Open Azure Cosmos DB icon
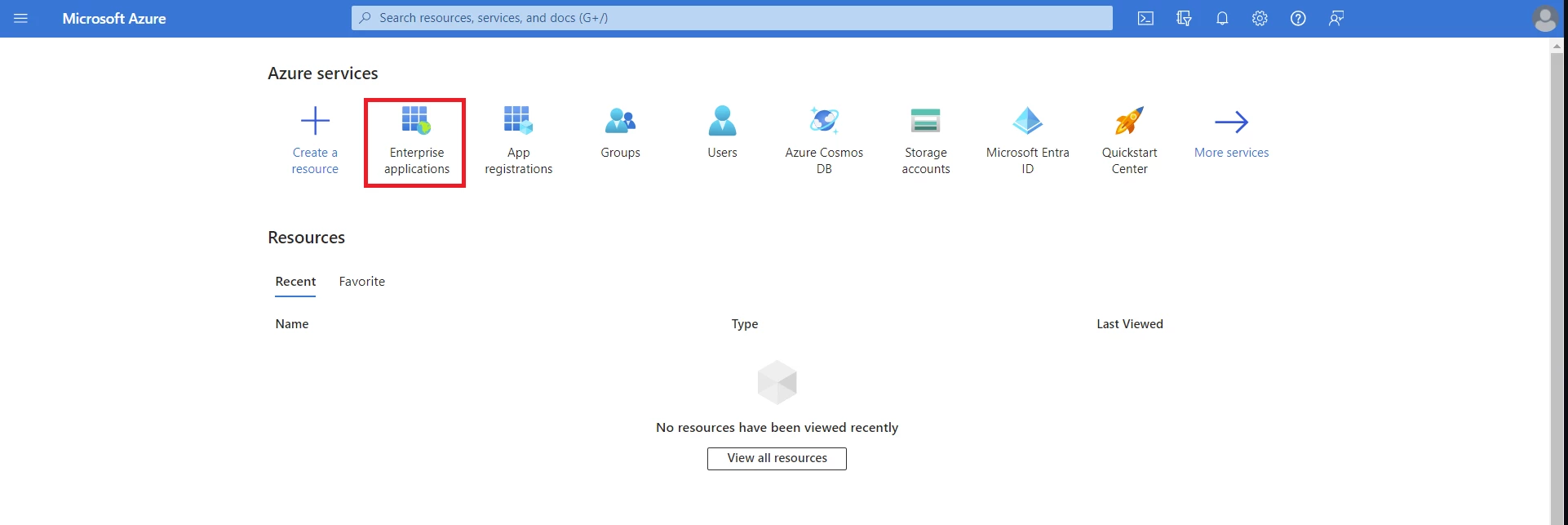 pyautogui.click(x=824, y=120)
